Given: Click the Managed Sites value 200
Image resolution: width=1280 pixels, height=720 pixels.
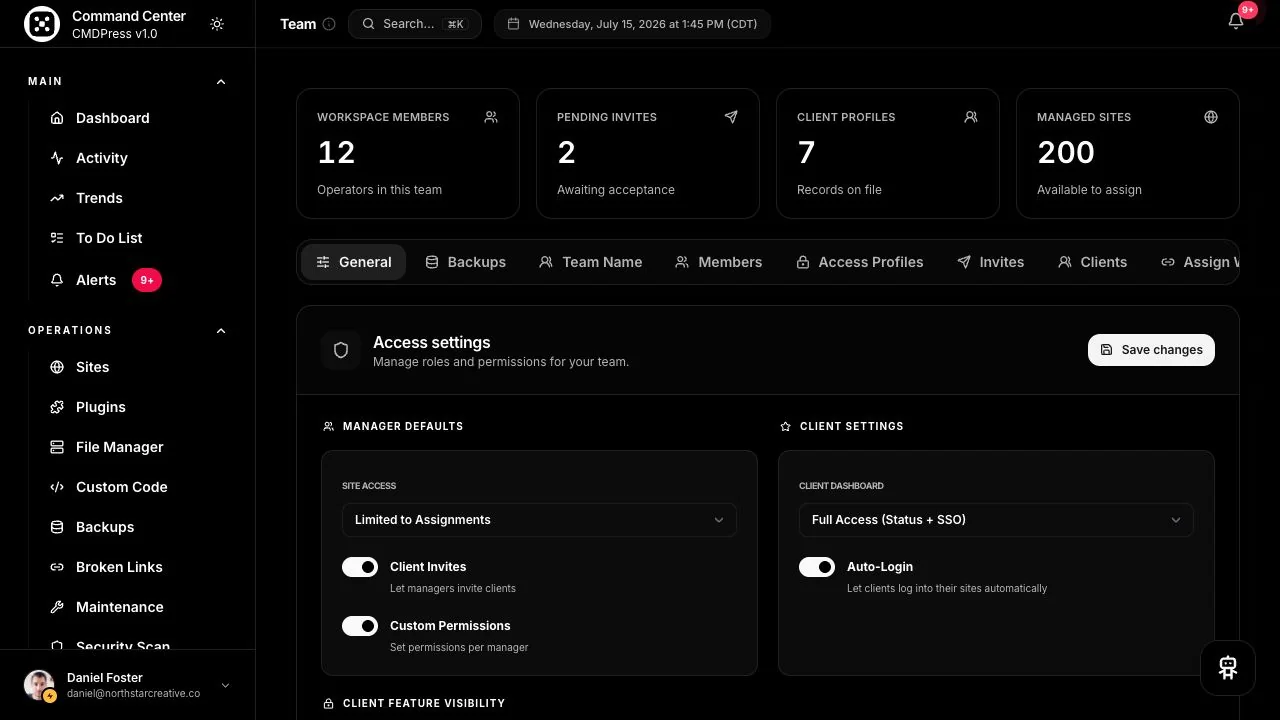Looking at the screenshot, I should click(1066, 153).
